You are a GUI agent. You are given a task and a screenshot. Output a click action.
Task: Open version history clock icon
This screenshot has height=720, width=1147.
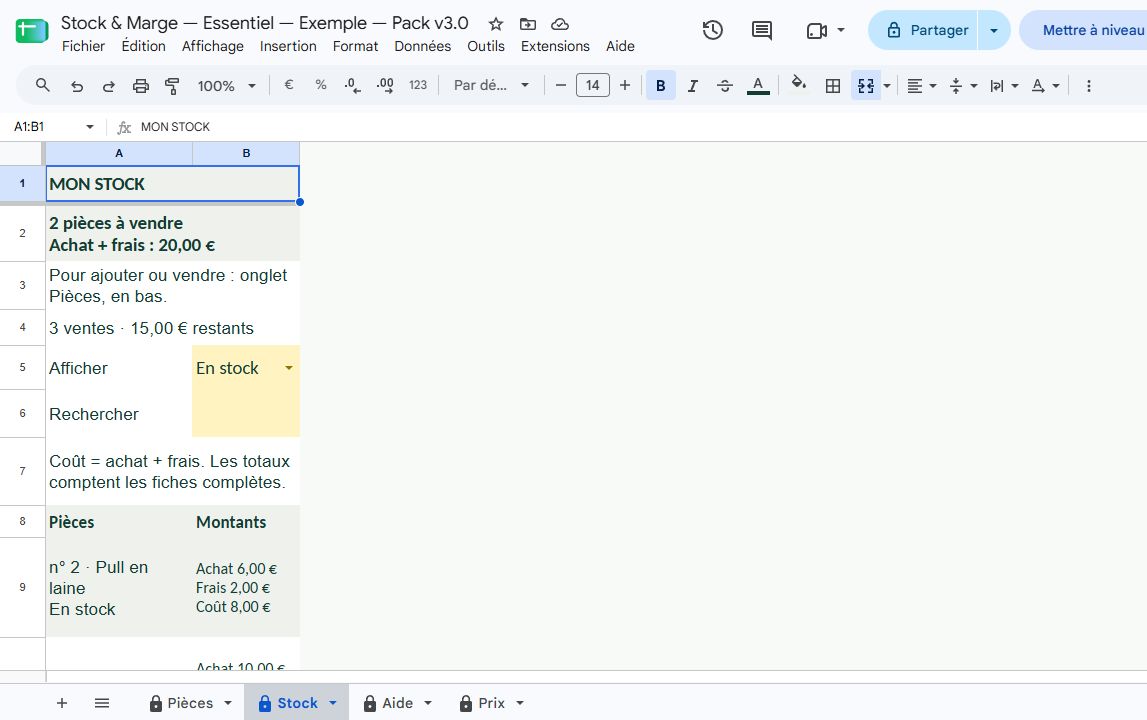coord(712,30)
